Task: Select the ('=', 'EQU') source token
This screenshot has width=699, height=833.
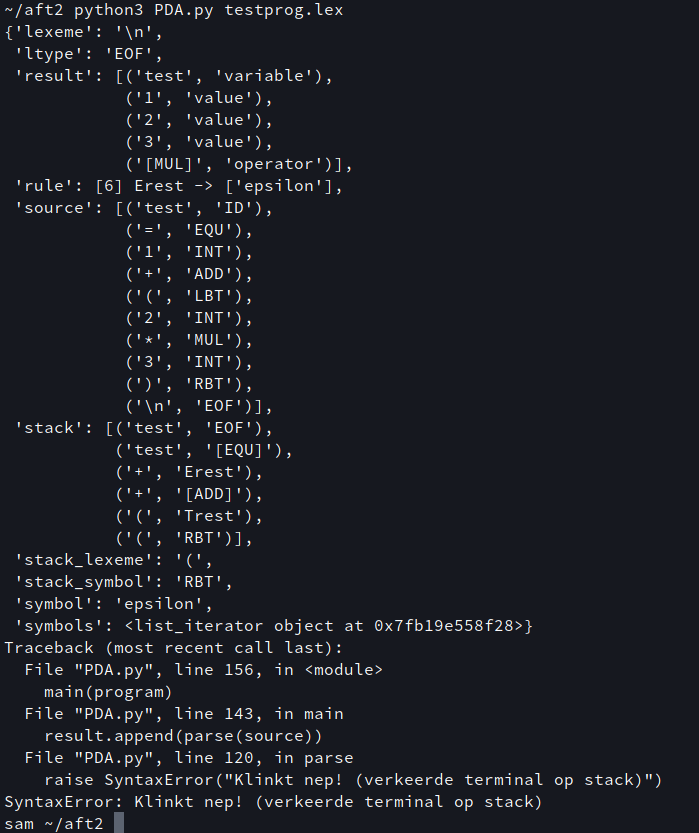Action: (189, 230)
